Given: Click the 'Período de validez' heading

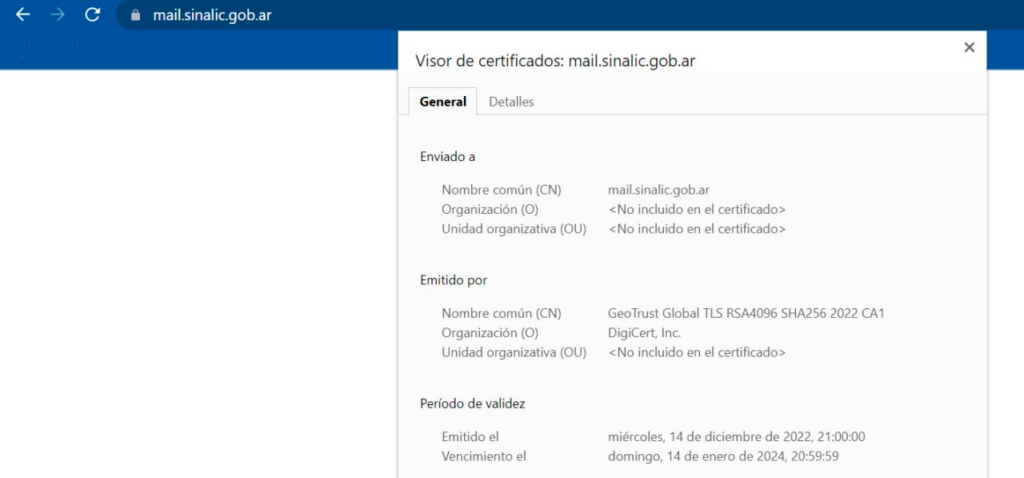Looking at the screenshot, I should coord(472,404).
